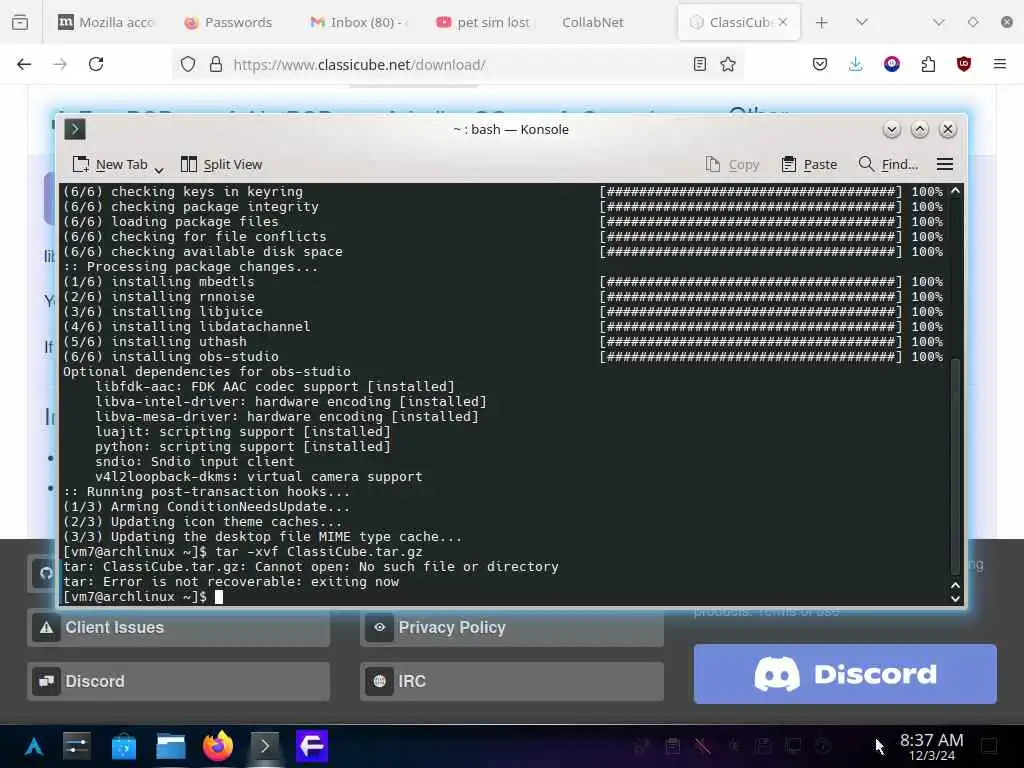This screenshot has height=768, width=1024.
Task: Open Firefox View icon in tab bar
Action: click(20, 22)
